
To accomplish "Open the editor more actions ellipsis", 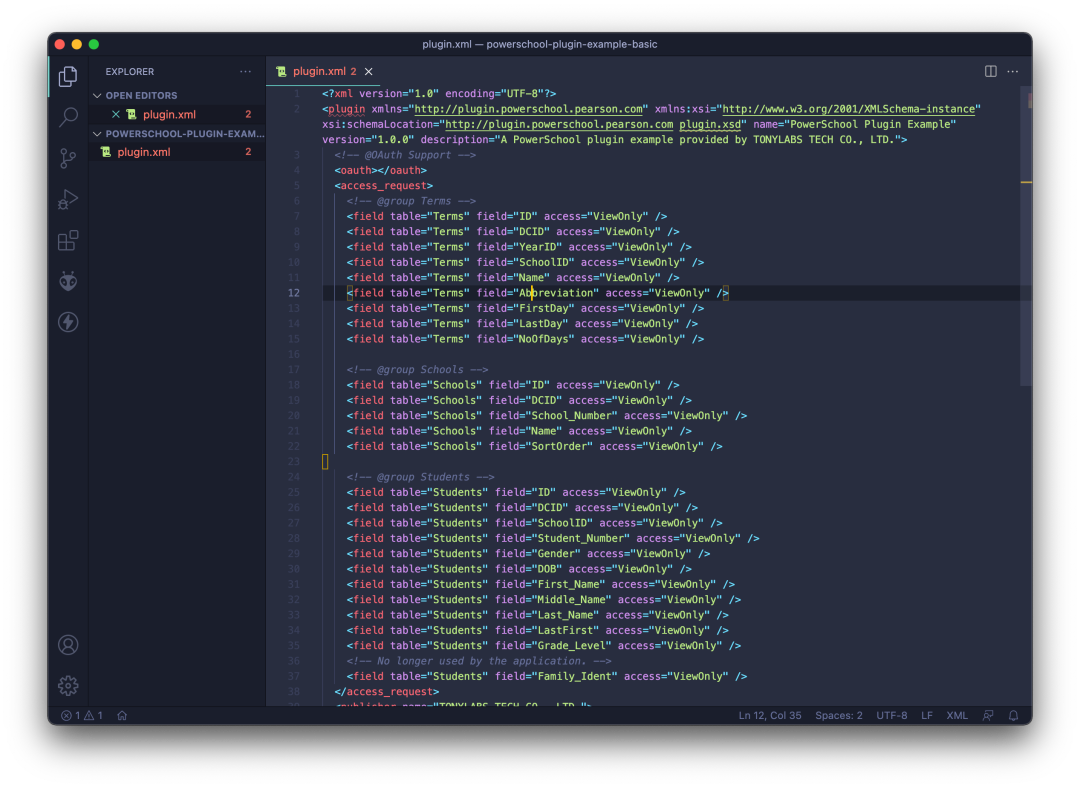I will click(1012, 72).
